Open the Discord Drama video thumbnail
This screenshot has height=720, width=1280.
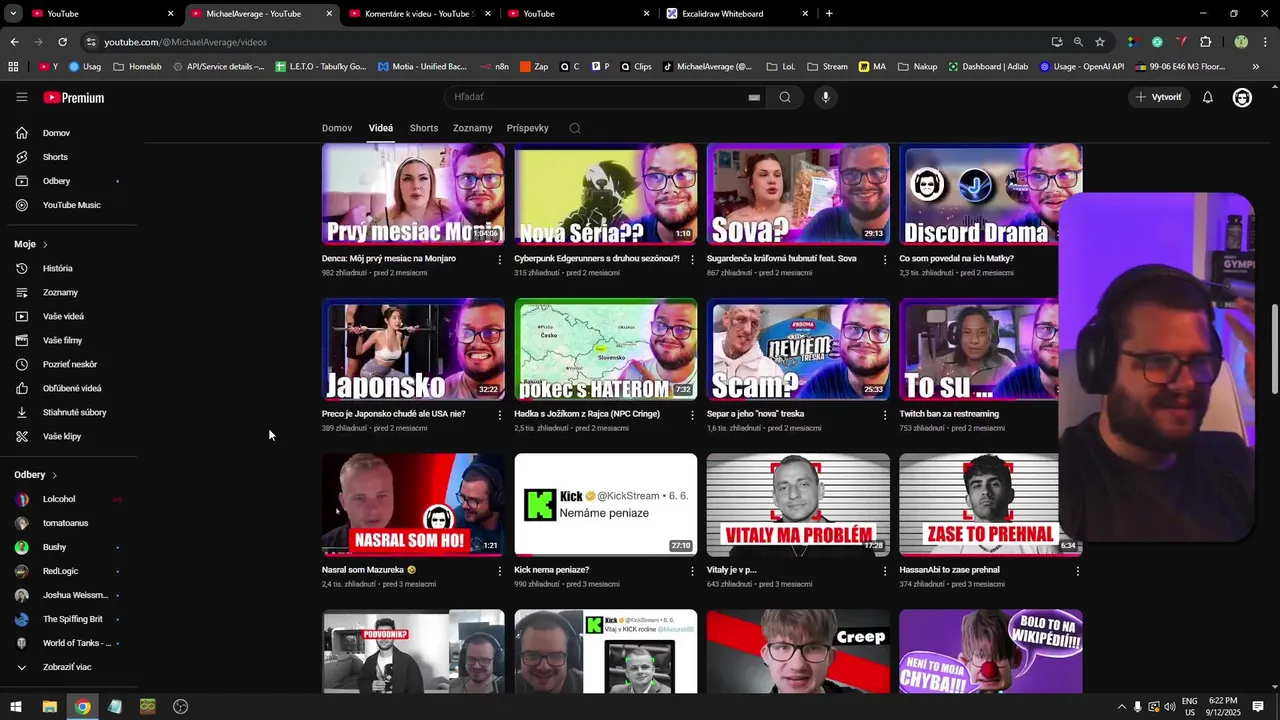990,194
